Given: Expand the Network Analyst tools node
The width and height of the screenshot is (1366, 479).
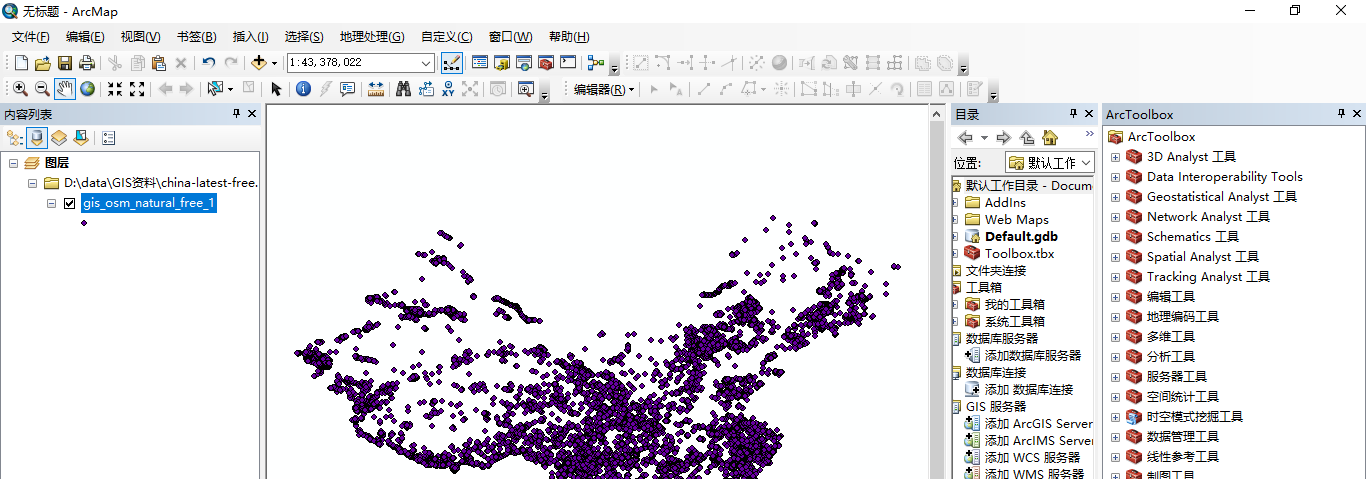Looking at the screenshot, I should point(1115,217).
